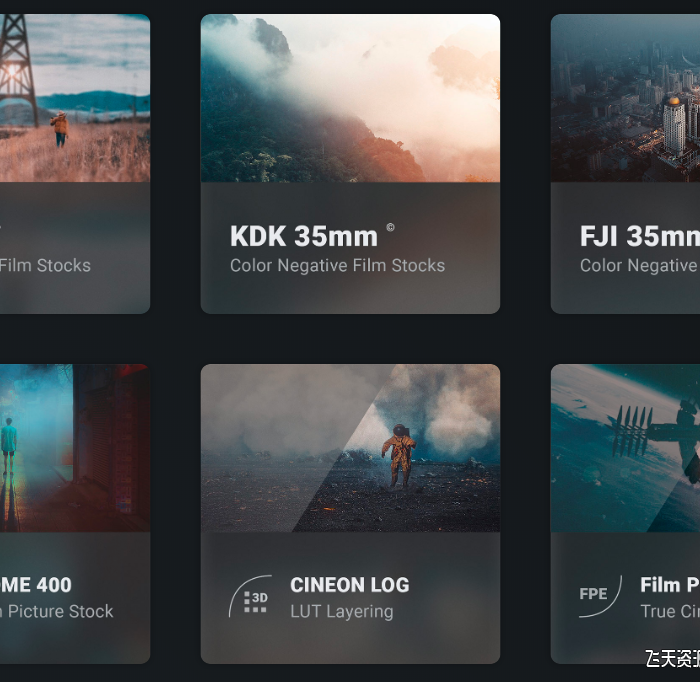Click the Film Stocks text on left card
Viewport: 700px width, 682px height.
pos(45,266)
